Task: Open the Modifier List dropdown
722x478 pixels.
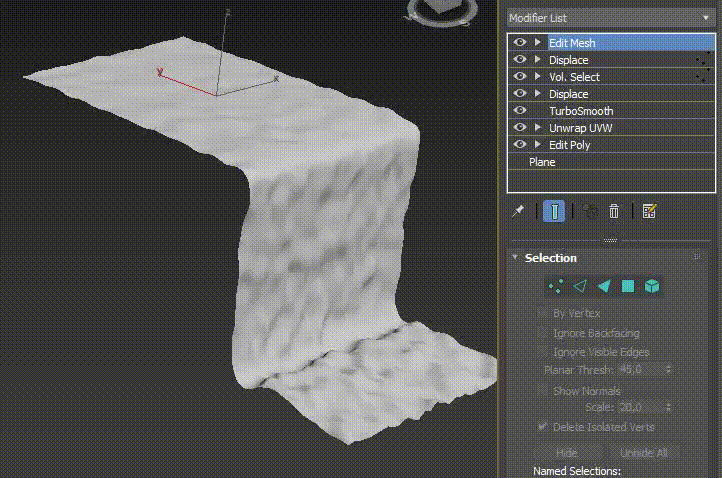Action: 610,18
